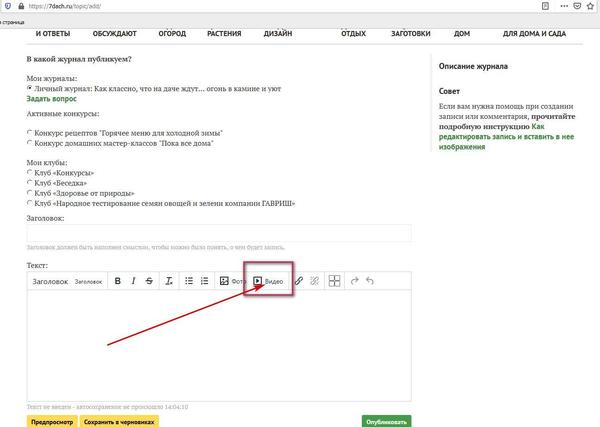Select the Клуб «Беседка» radio option
This screenshot has height=427, width=600.
coord(30,183)
